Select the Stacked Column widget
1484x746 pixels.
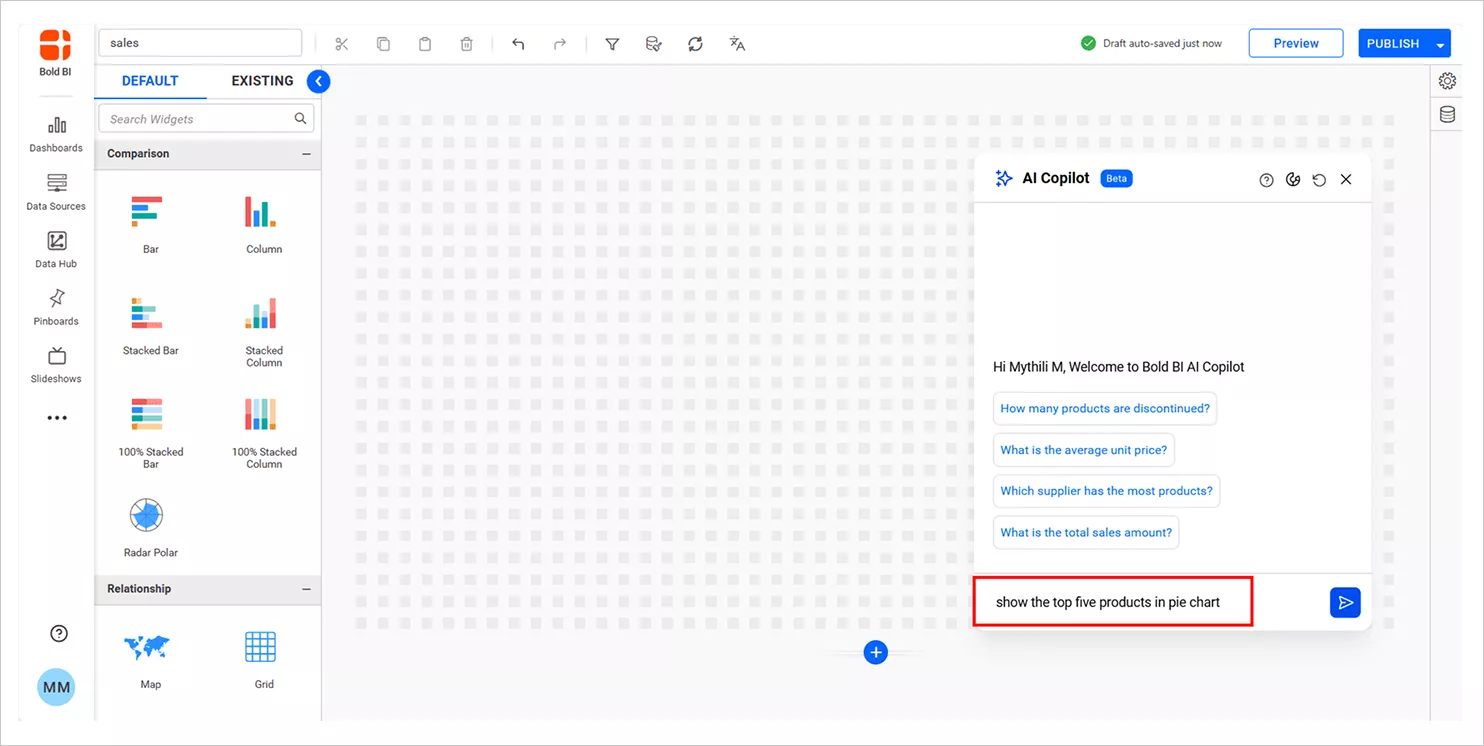pyautogui.click(x=264, y=332)
